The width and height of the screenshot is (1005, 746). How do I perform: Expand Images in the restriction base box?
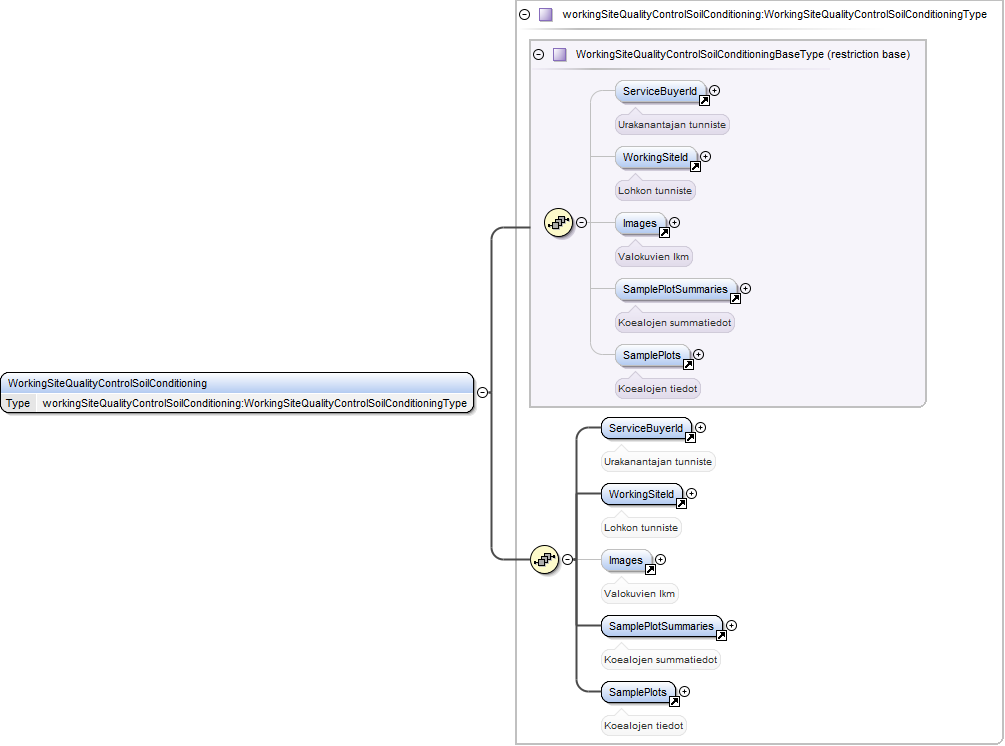674,222
